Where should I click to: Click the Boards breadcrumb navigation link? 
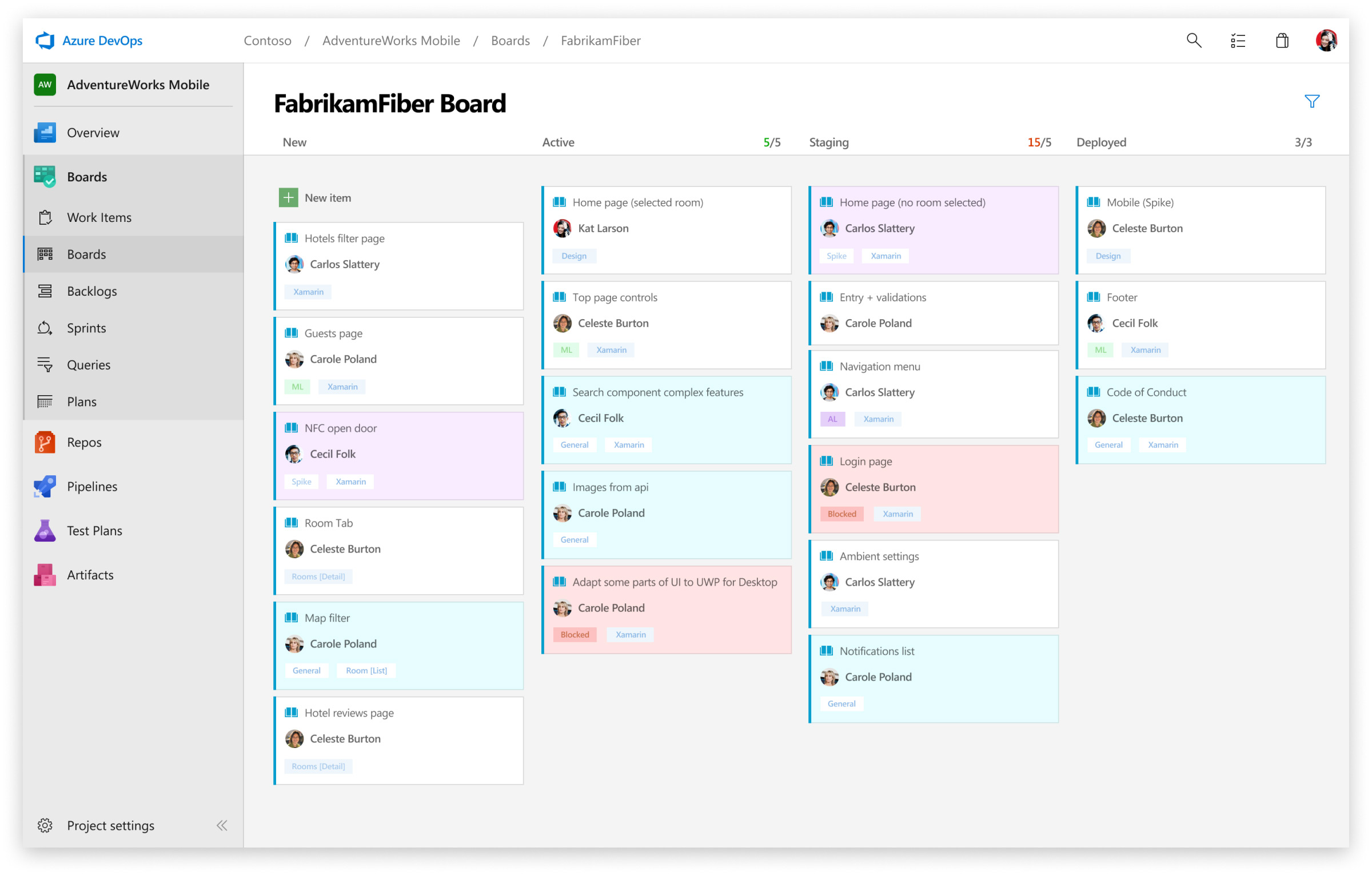point(510,40)
